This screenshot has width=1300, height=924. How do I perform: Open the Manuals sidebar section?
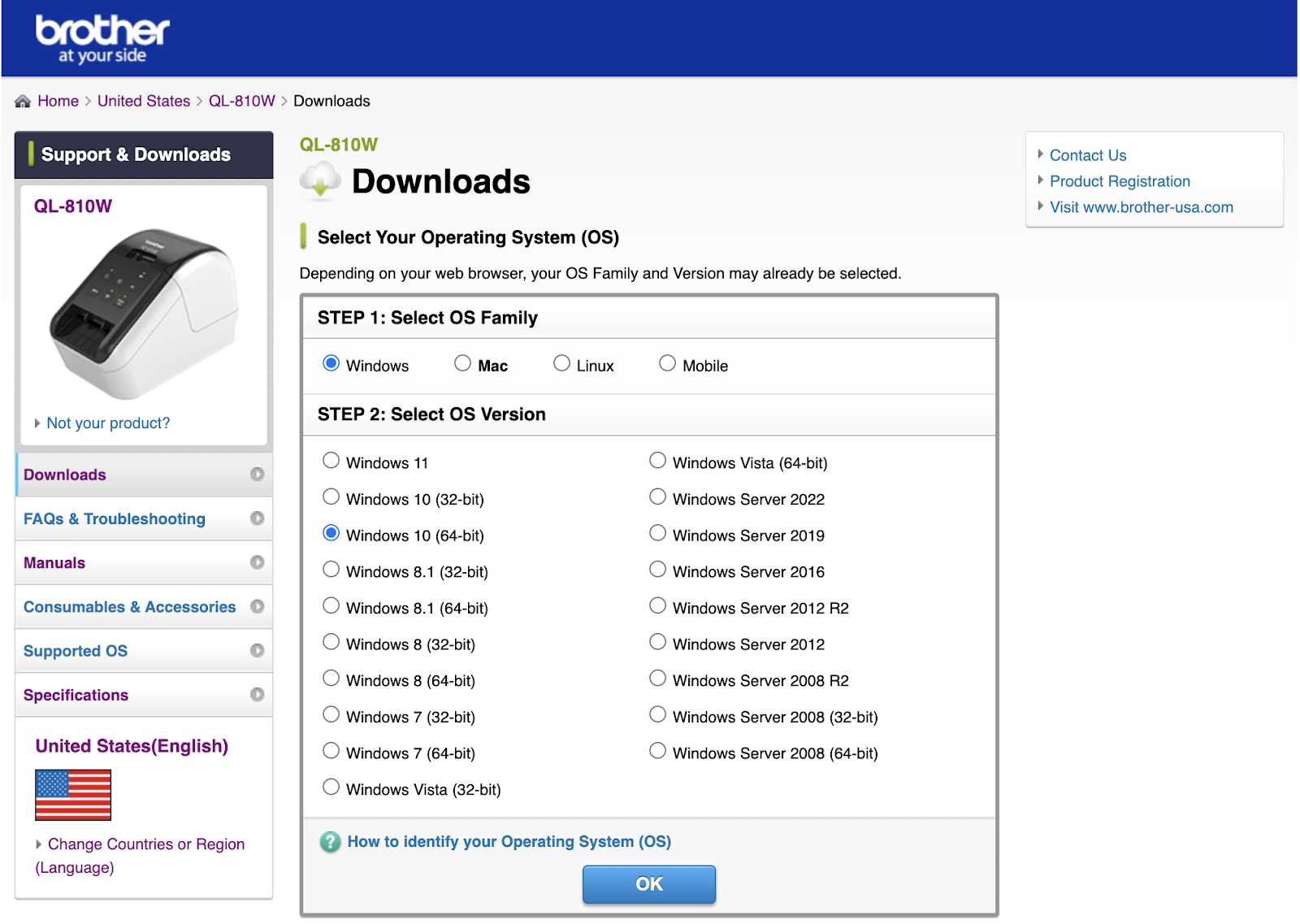pyautogui.click(x=144, y=562)
